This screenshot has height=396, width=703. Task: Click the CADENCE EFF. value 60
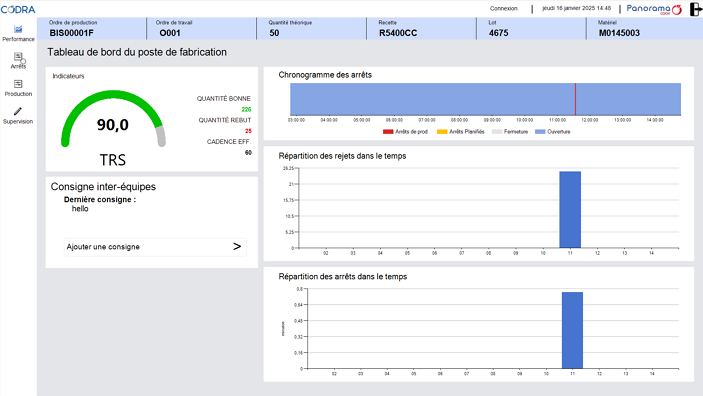248,152
